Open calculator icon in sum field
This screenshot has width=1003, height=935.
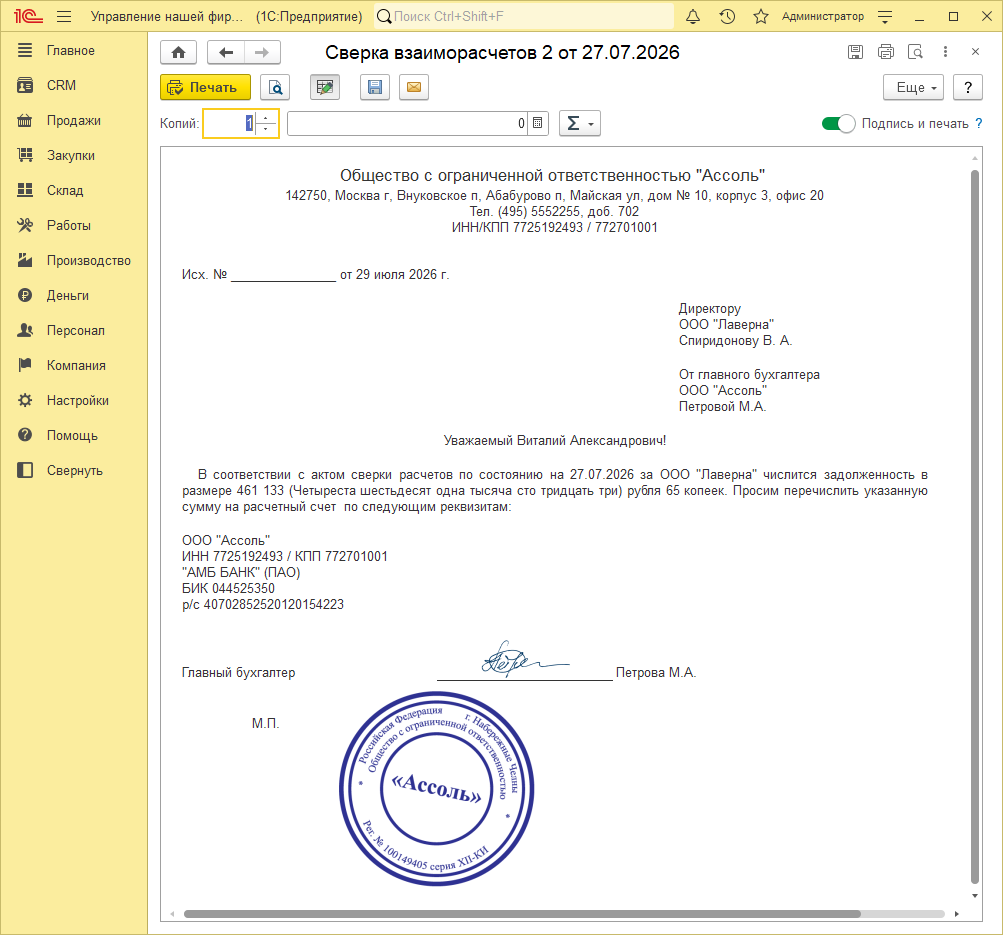(x=538, y=123)
